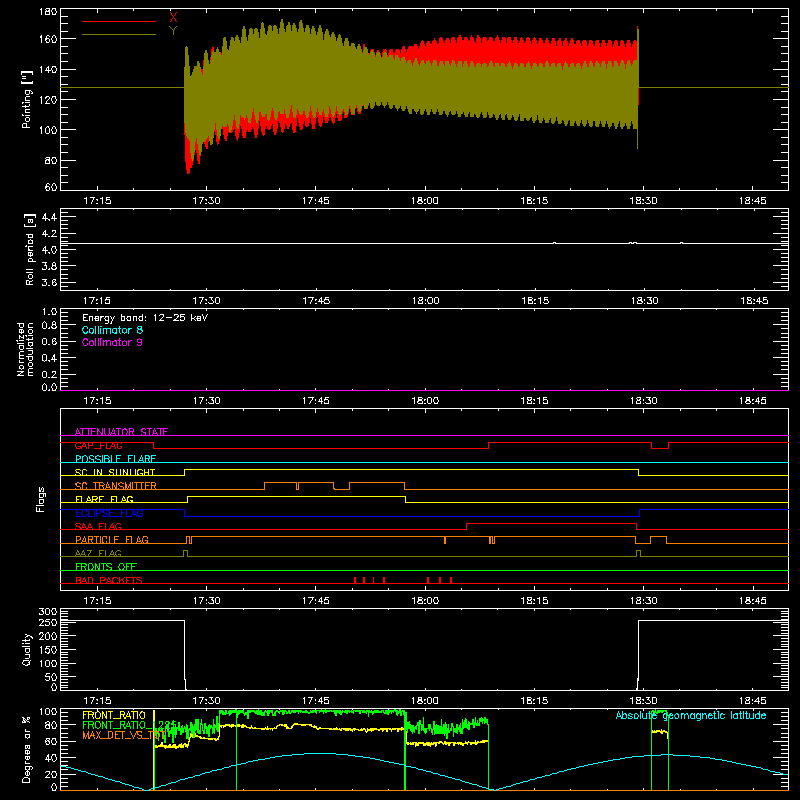Click the 150 tick on Quality axis

tap(48, 650)
